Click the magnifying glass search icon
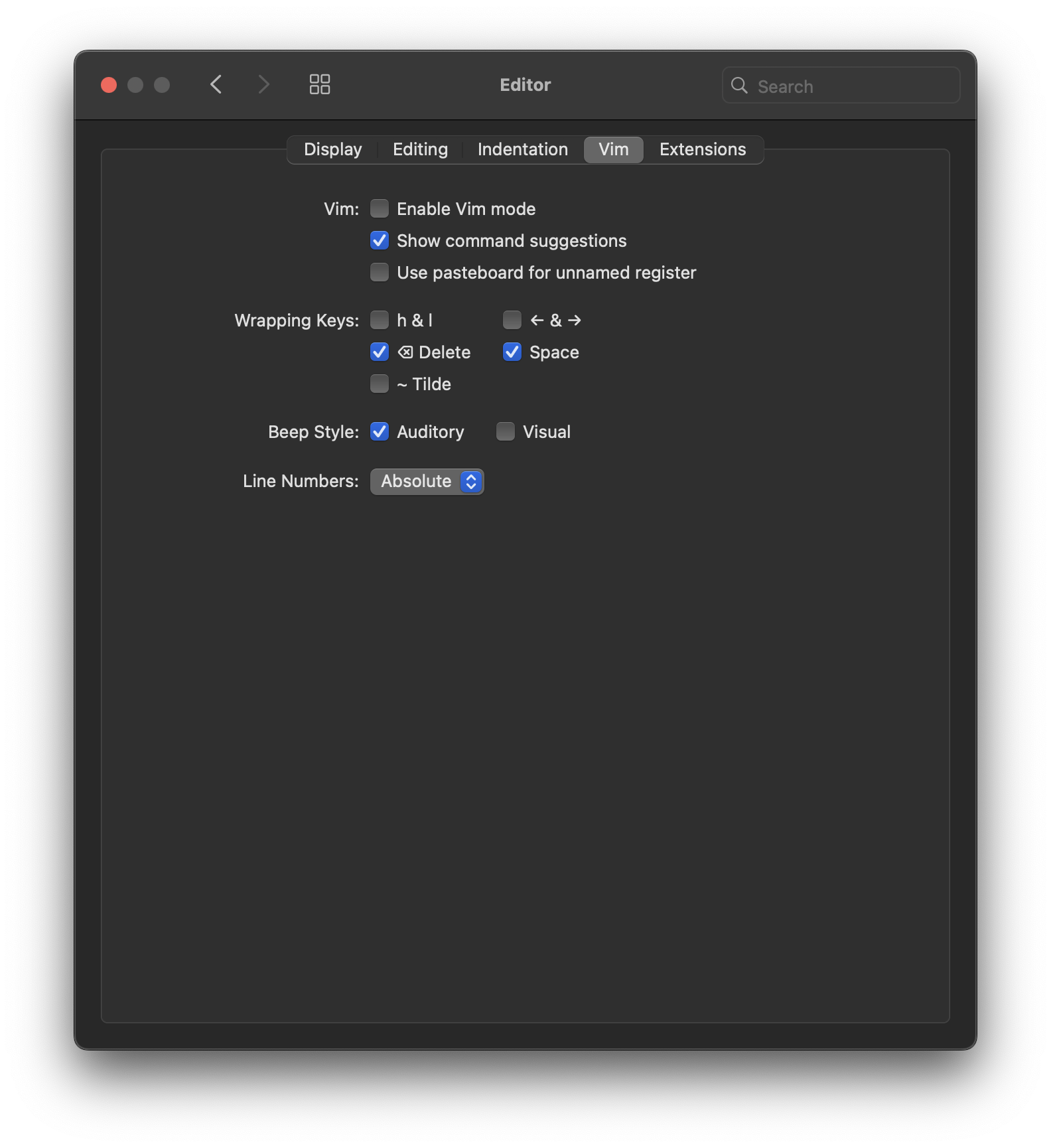The width and height of the screenshot is (1051, 1148). pyautogui.click(x=739, y=85)
